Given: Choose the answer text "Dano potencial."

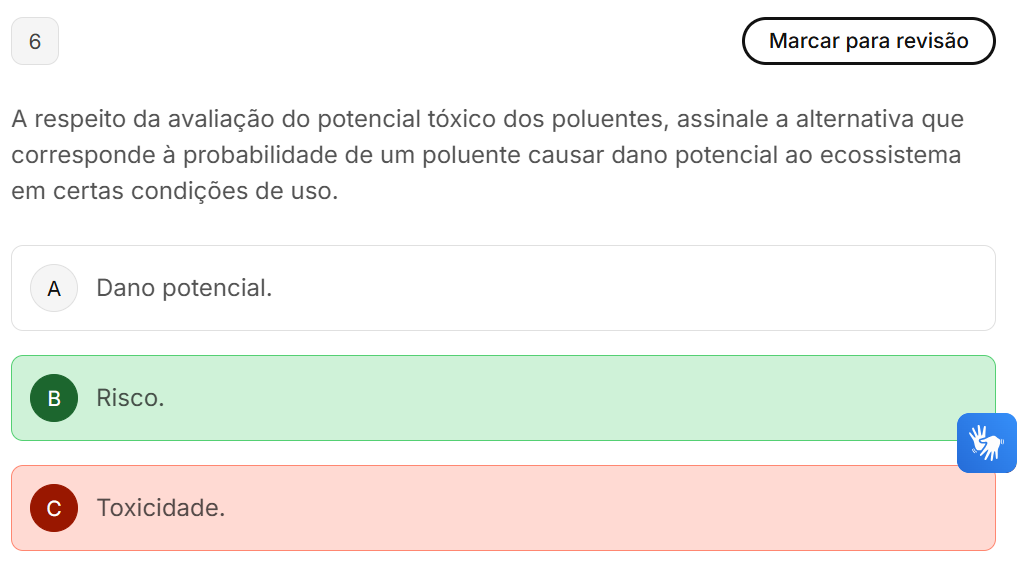Looking at the screenshot, I should pyautogui.click(x=184, y=289).
